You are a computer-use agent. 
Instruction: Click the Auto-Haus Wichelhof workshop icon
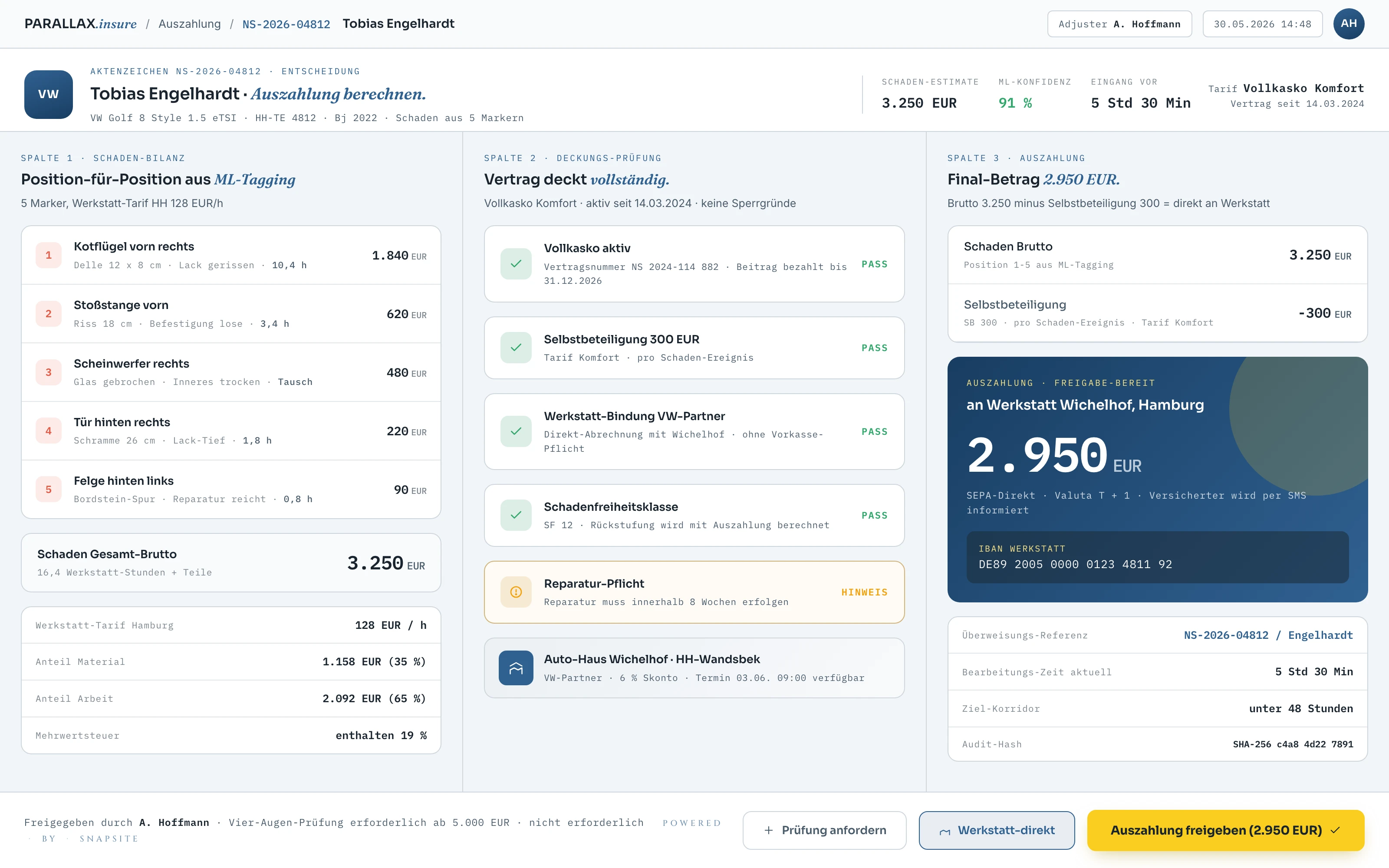click(515, 667)
